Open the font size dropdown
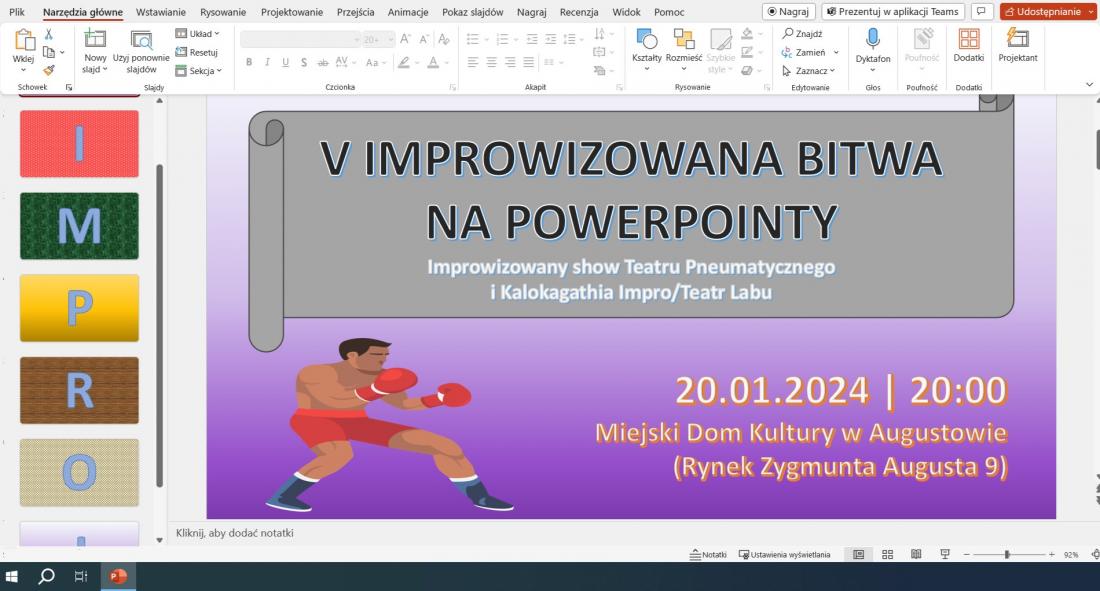Viewport: 1100px width, 591px height. coord(391,39)
